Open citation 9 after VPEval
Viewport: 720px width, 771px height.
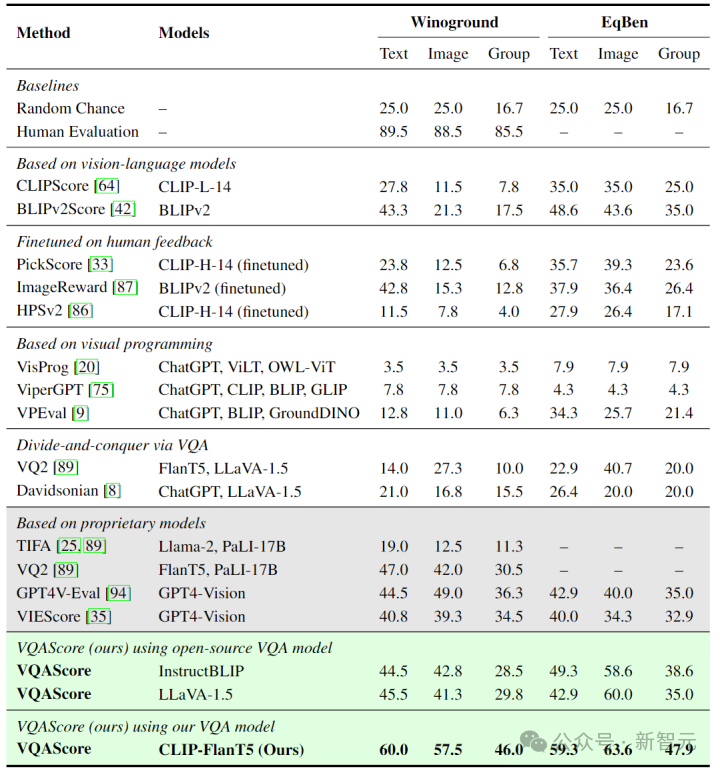(80, 413)
